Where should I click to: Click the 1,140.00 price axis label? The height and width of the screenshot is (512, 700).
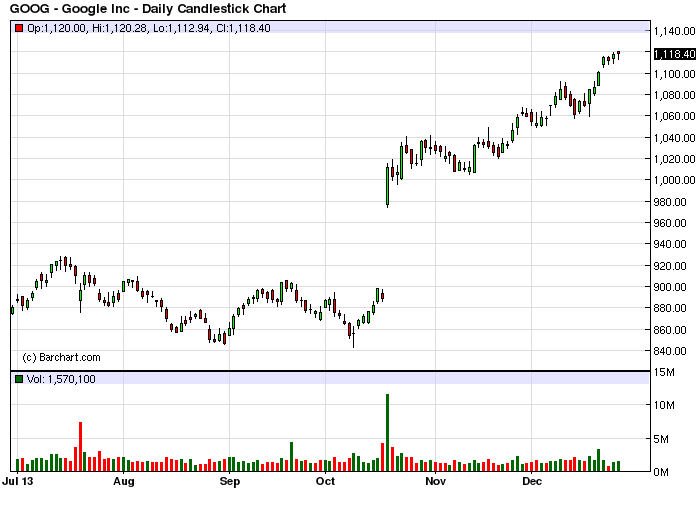[x=675, y=31]
